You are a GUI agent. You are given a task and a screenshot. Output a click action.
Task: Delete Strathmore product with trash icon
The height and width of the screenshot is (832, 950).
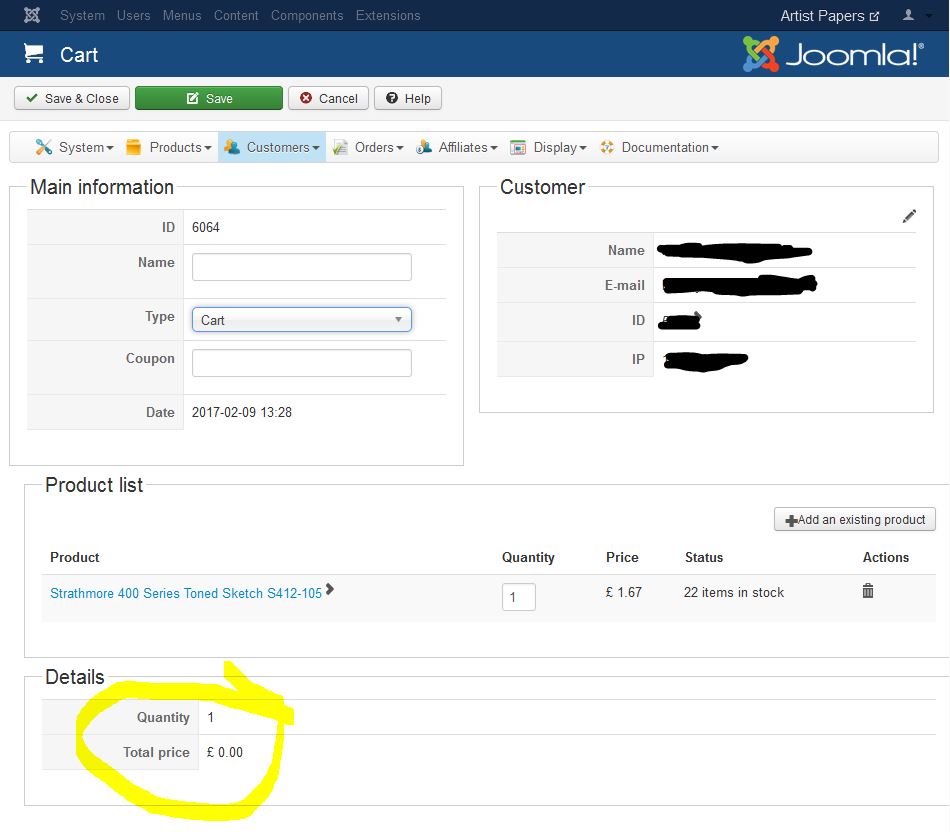tap(868, 590)
